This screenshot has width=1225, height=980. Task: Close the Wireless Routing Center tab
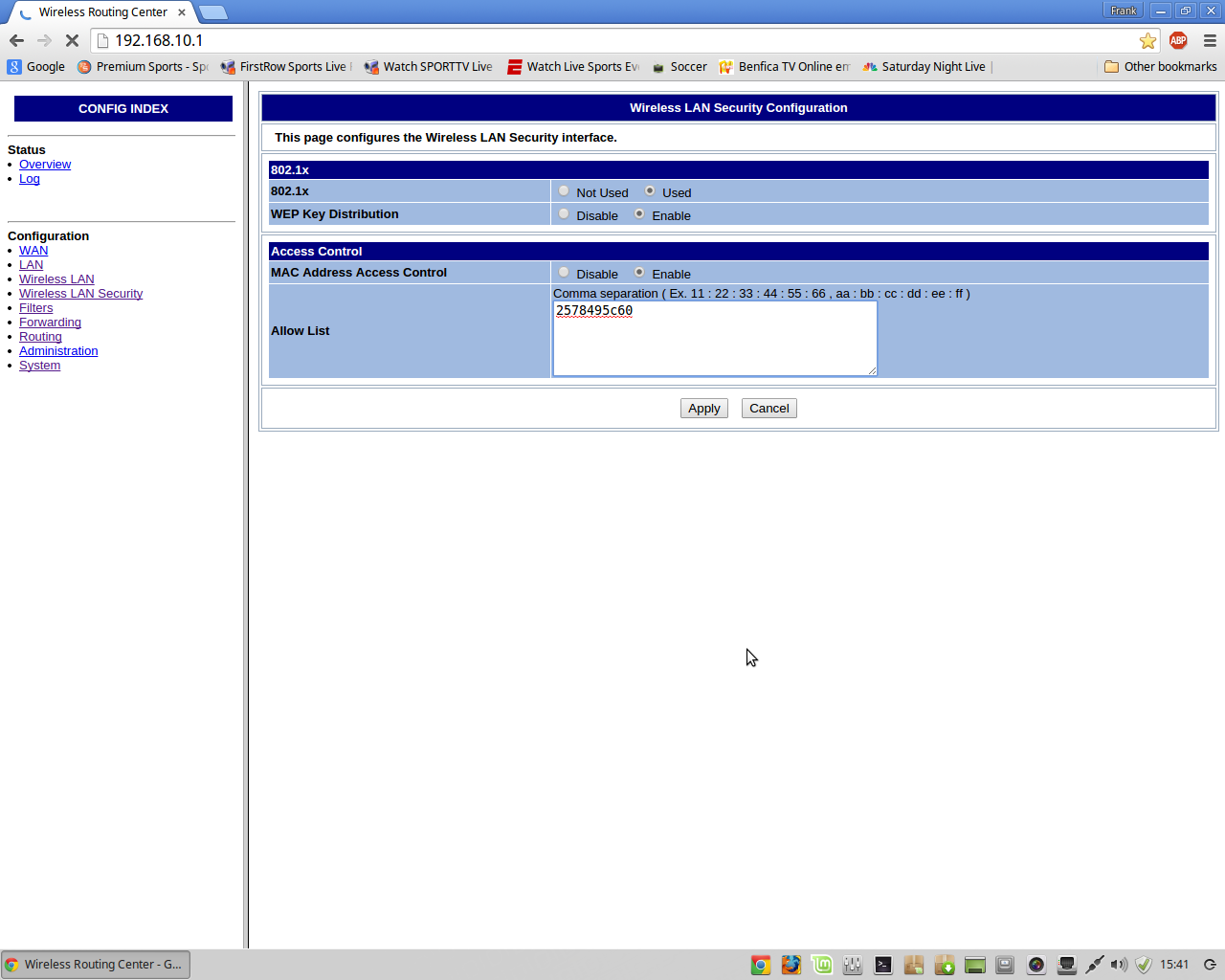[182, 12]
